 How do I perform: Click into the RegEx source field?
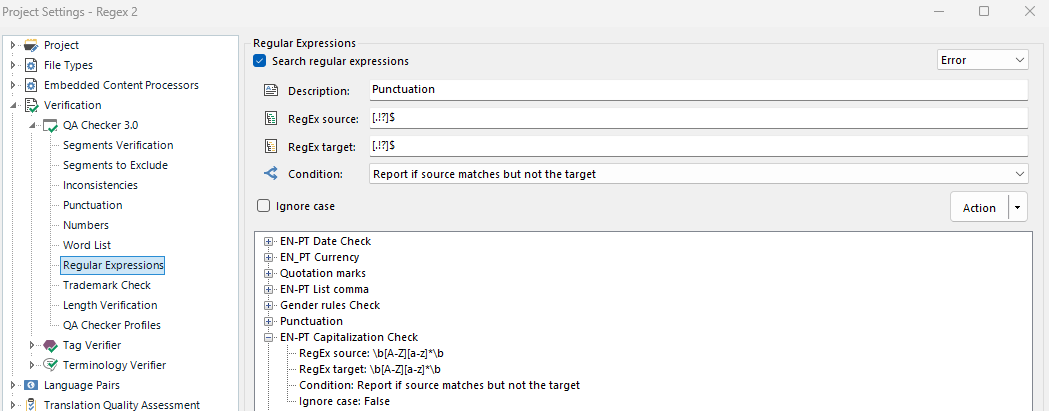tap(698, 118)
